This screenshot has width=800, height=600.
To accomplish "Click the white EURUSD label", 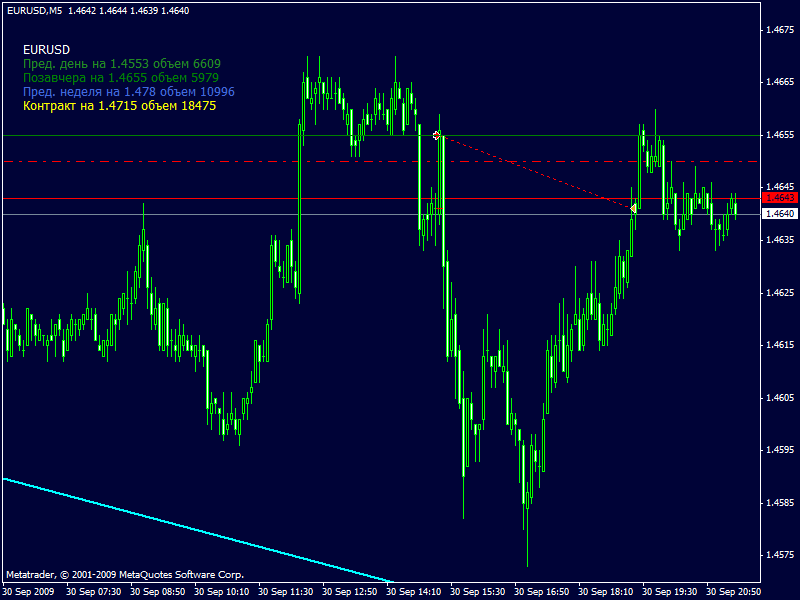I will coord(46,49).
